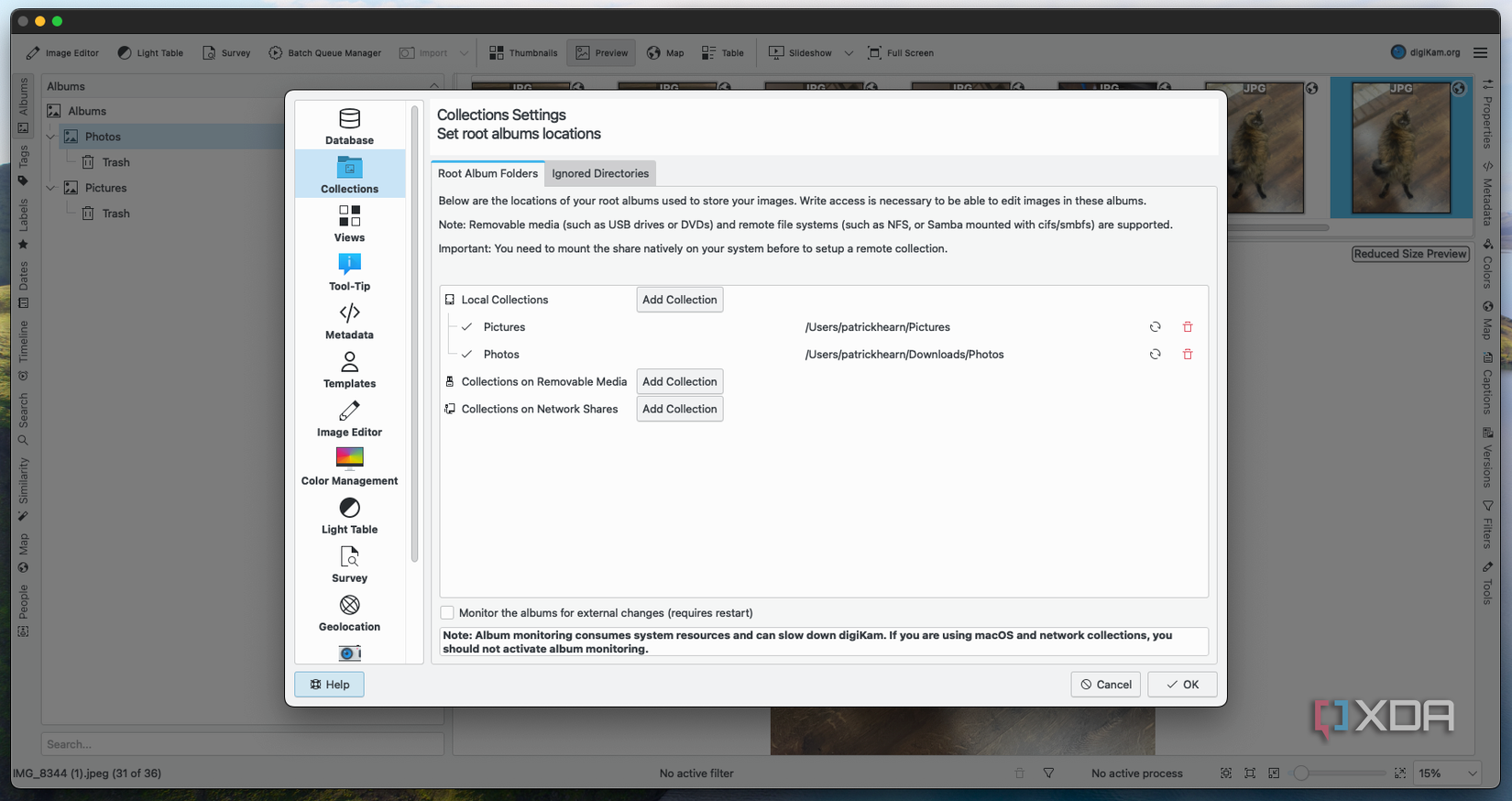Toggle the Photos collection checkmark
1512x801 pixels.
(467, 355)
